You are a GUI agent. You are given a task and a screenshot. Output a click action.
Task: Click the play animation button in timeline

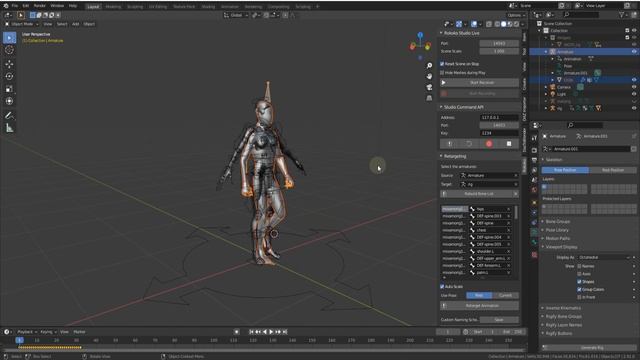pos(271,332)
